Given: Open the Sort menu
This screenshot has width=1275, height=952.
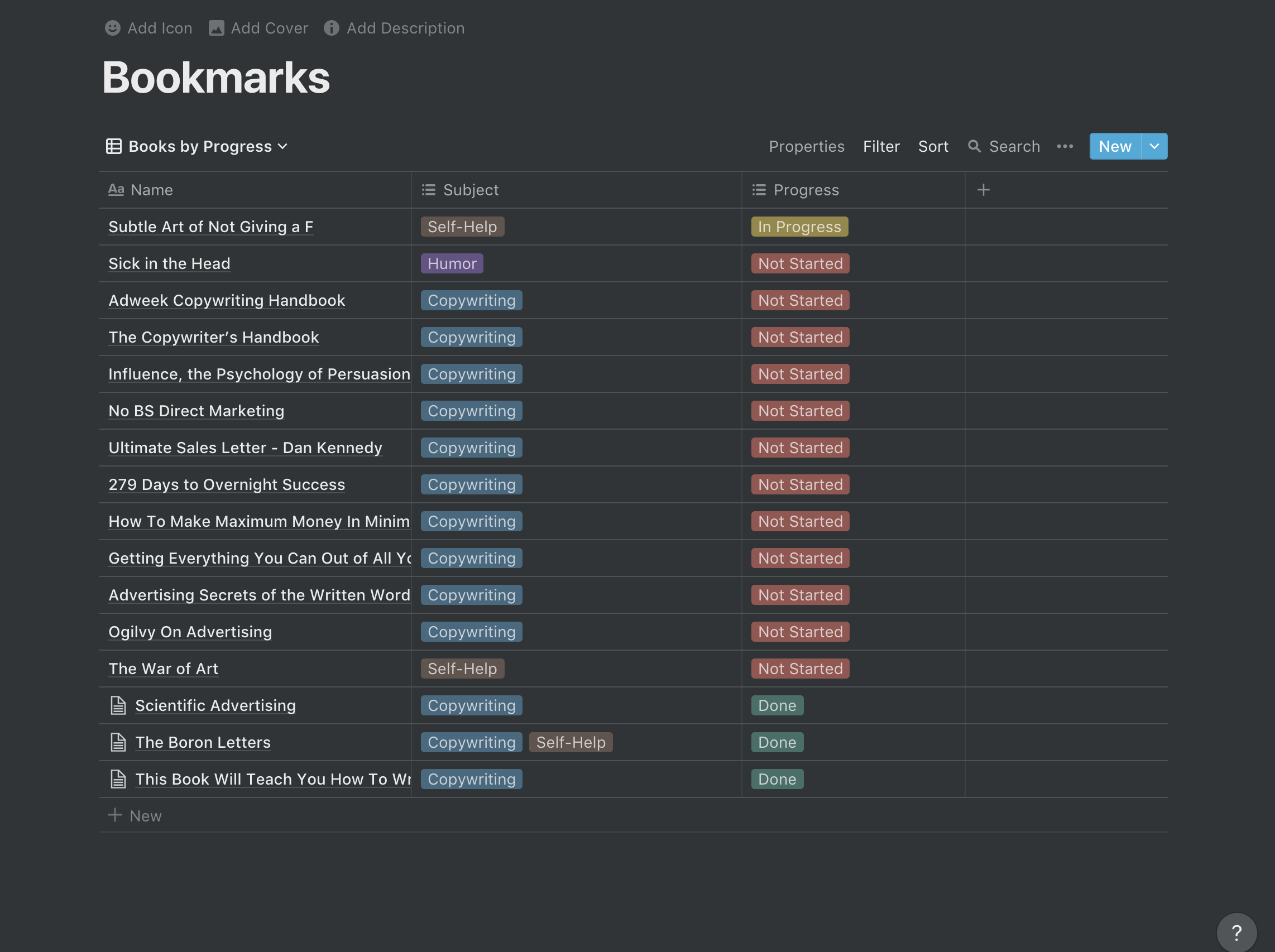Looking at the screenshot, I should pyautogui.click(x=933, y=146).
